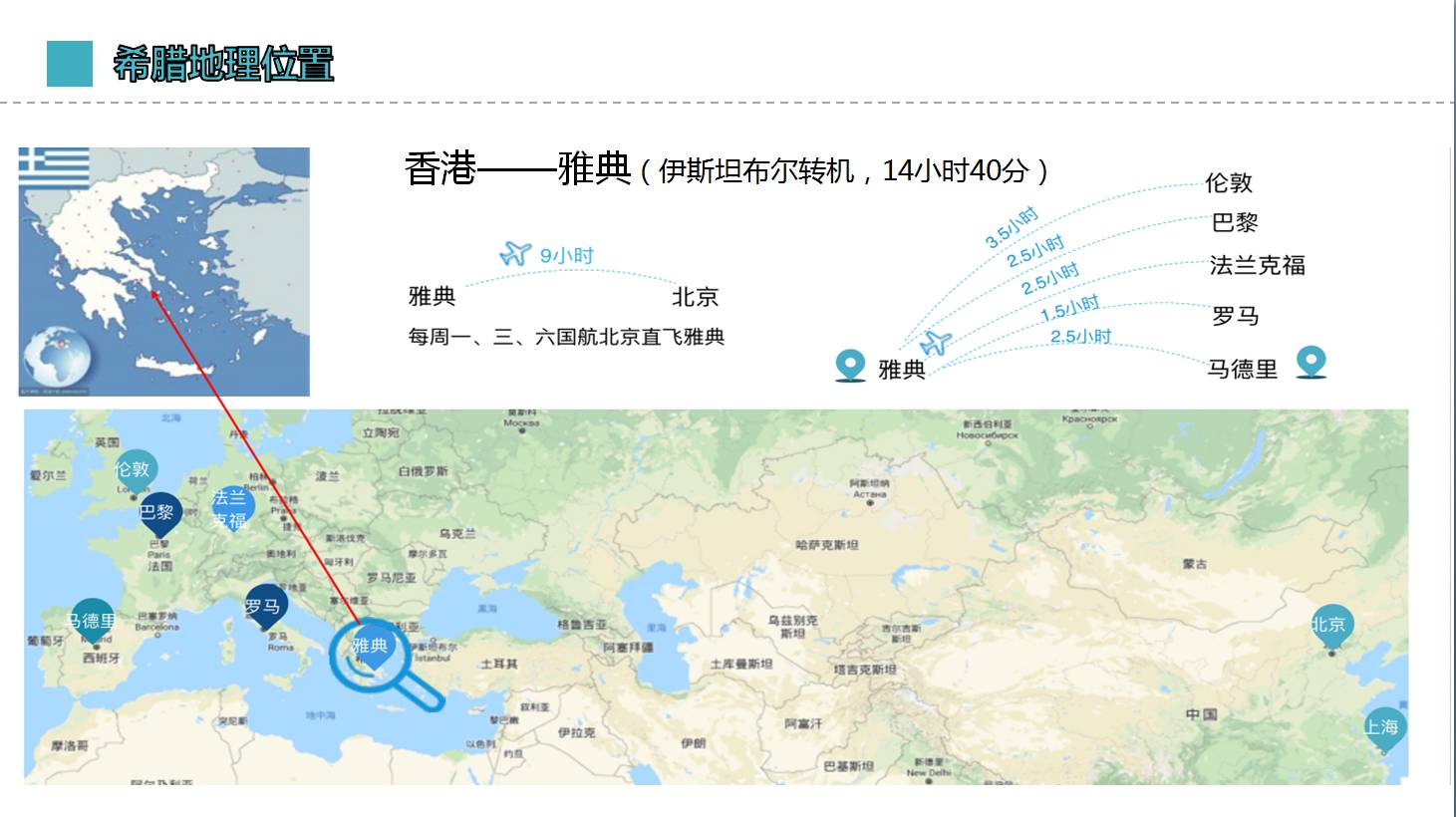Click the 法兰克福 text in the destination list
Viewport: 1456px width, 817px height.
point(1257,266)
